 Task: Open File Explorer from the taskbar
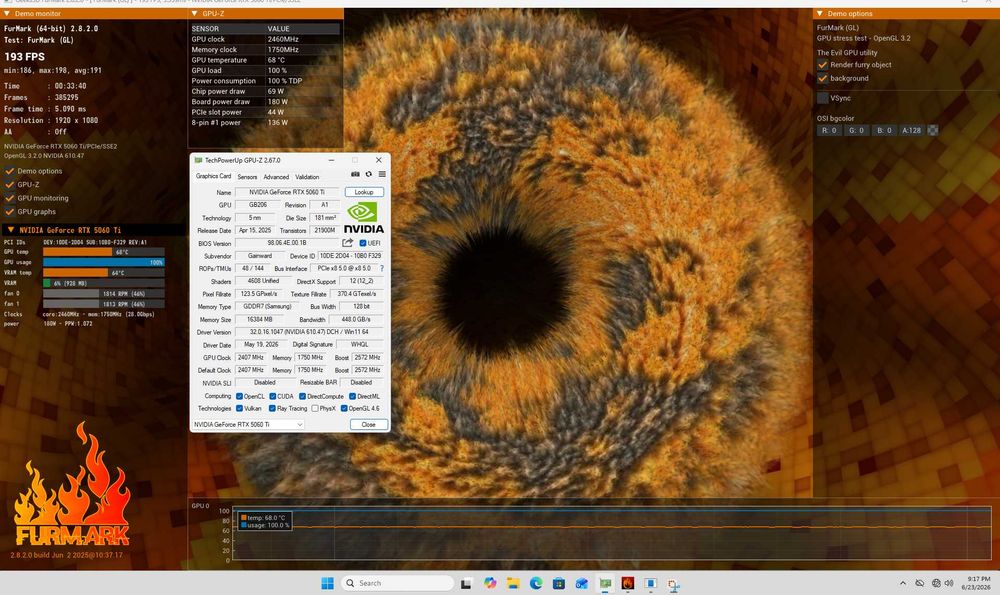tap(513, 583)
